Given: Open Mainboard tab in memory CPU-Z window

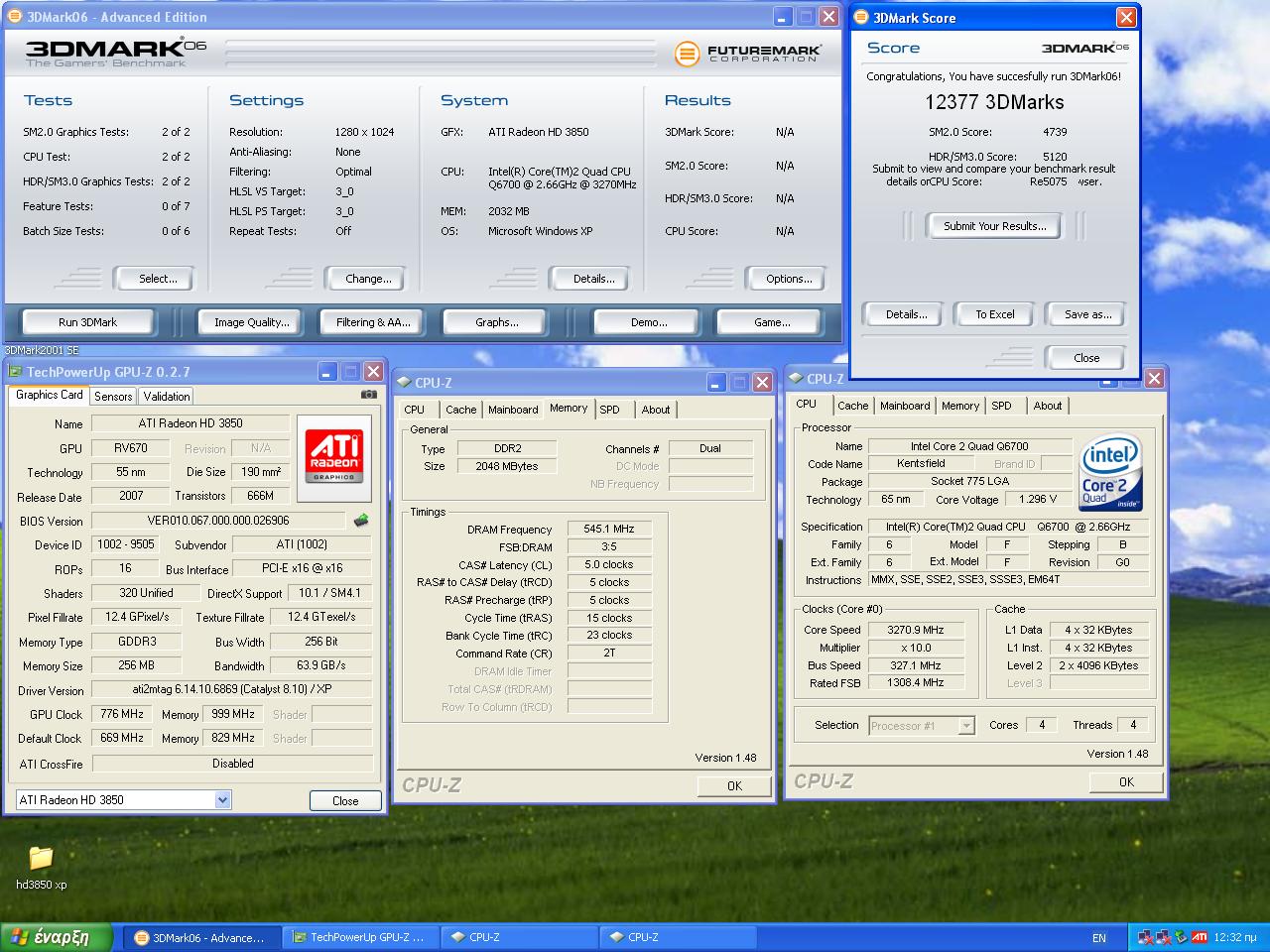Looking at the screenshot, I should tap(513, 410).
